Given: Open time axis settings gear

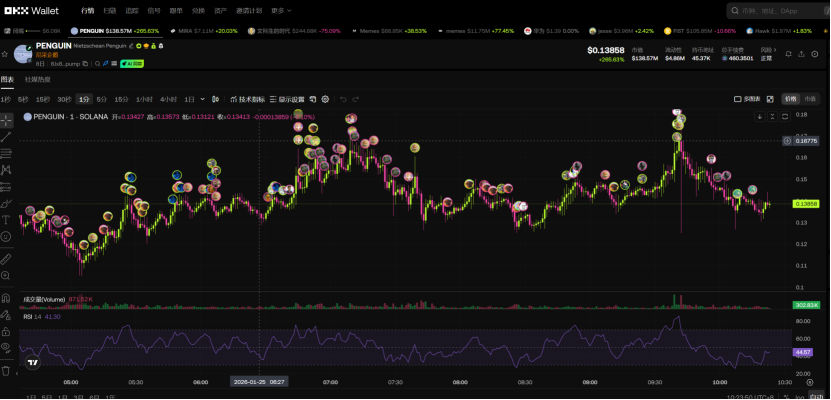Looking at the screenshot, I should (809, 382).
